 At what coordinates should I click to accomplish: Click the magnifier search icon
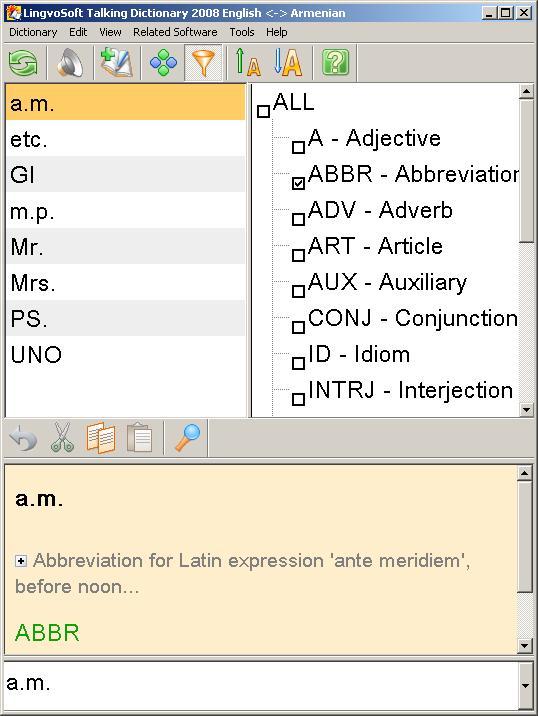[187, 438]
